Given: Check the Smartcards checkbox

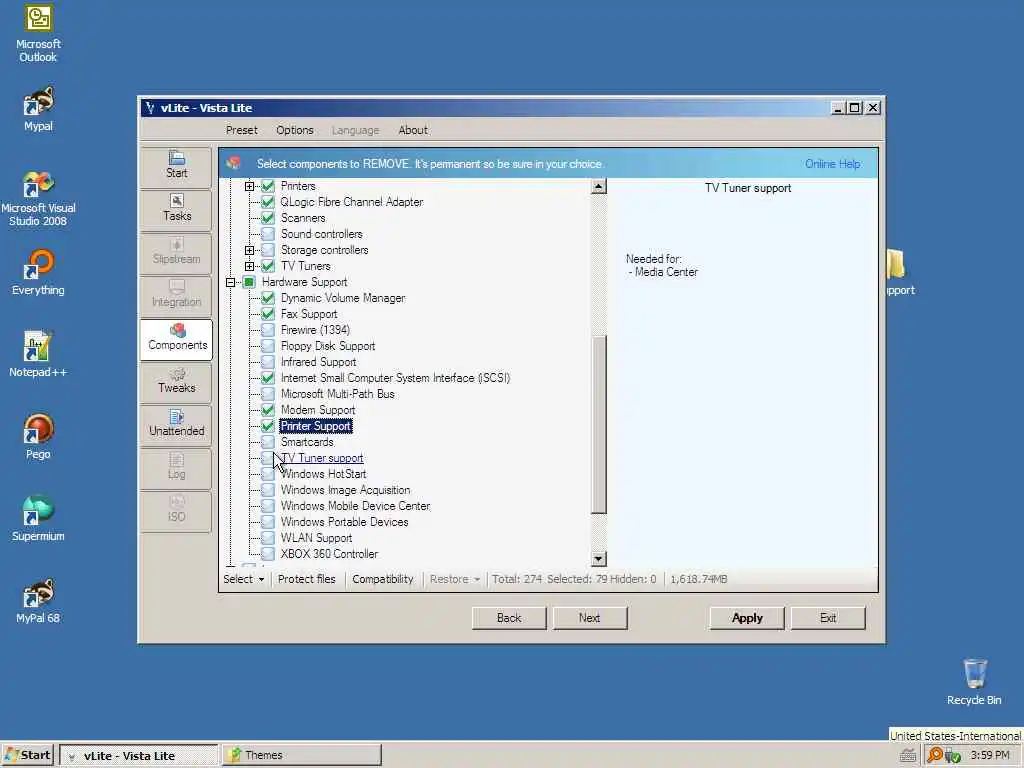Looking at the screenshot, I should click(x=268, y=442).
